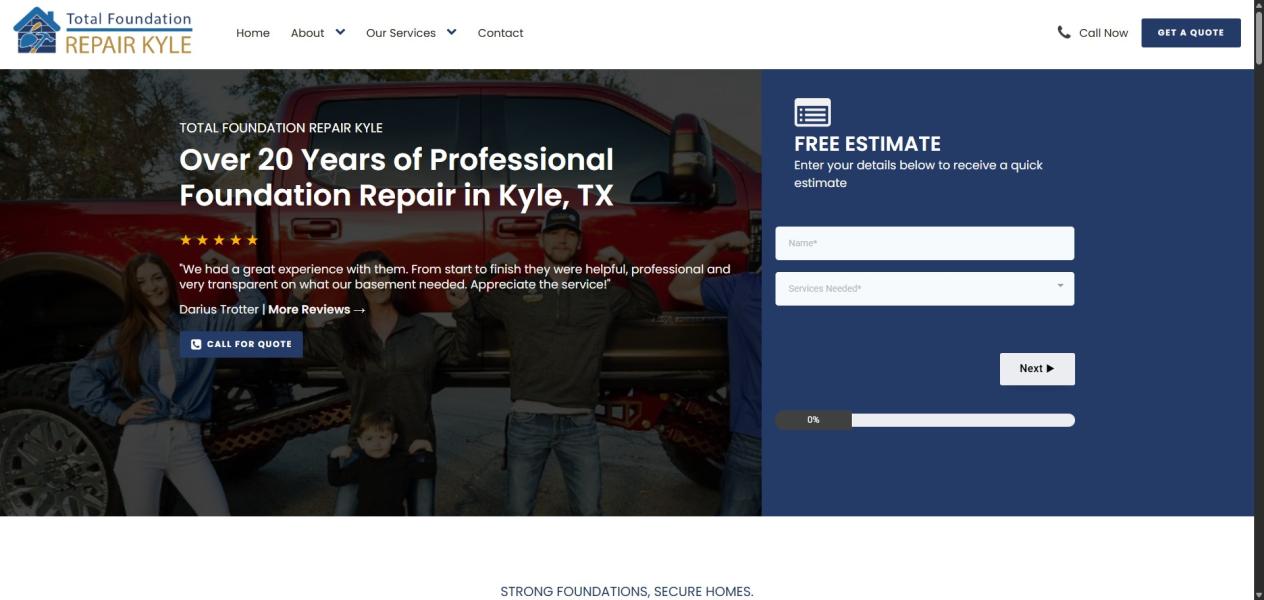Click the Call Now link
The width and height of the screenshot is (1264, 600).
pos(1103,33)
